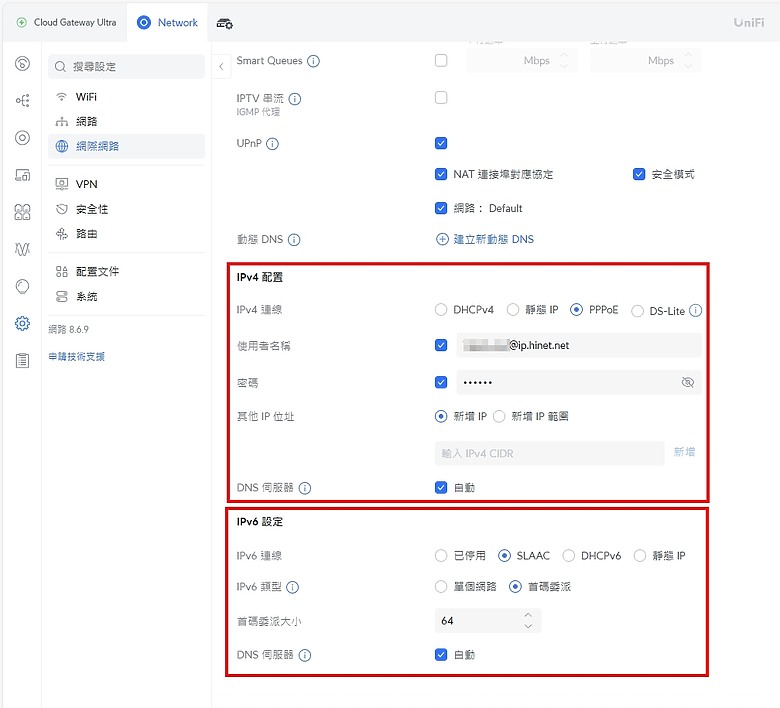Viewport: 780px width, 708px height.
Task: Uncheck 安全模式 checkbox
Action: click(639, 174)
